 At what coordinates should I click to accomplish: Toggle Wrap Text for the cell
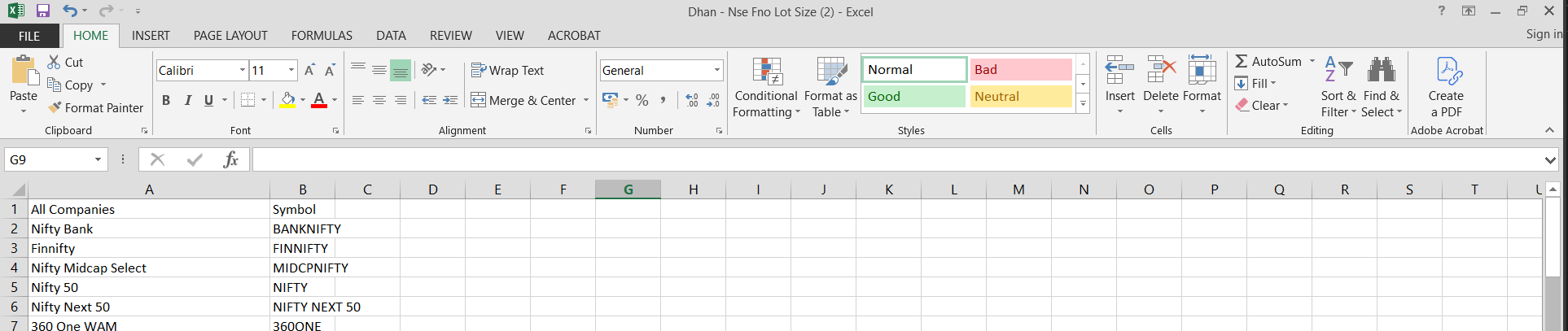[507, 71]
